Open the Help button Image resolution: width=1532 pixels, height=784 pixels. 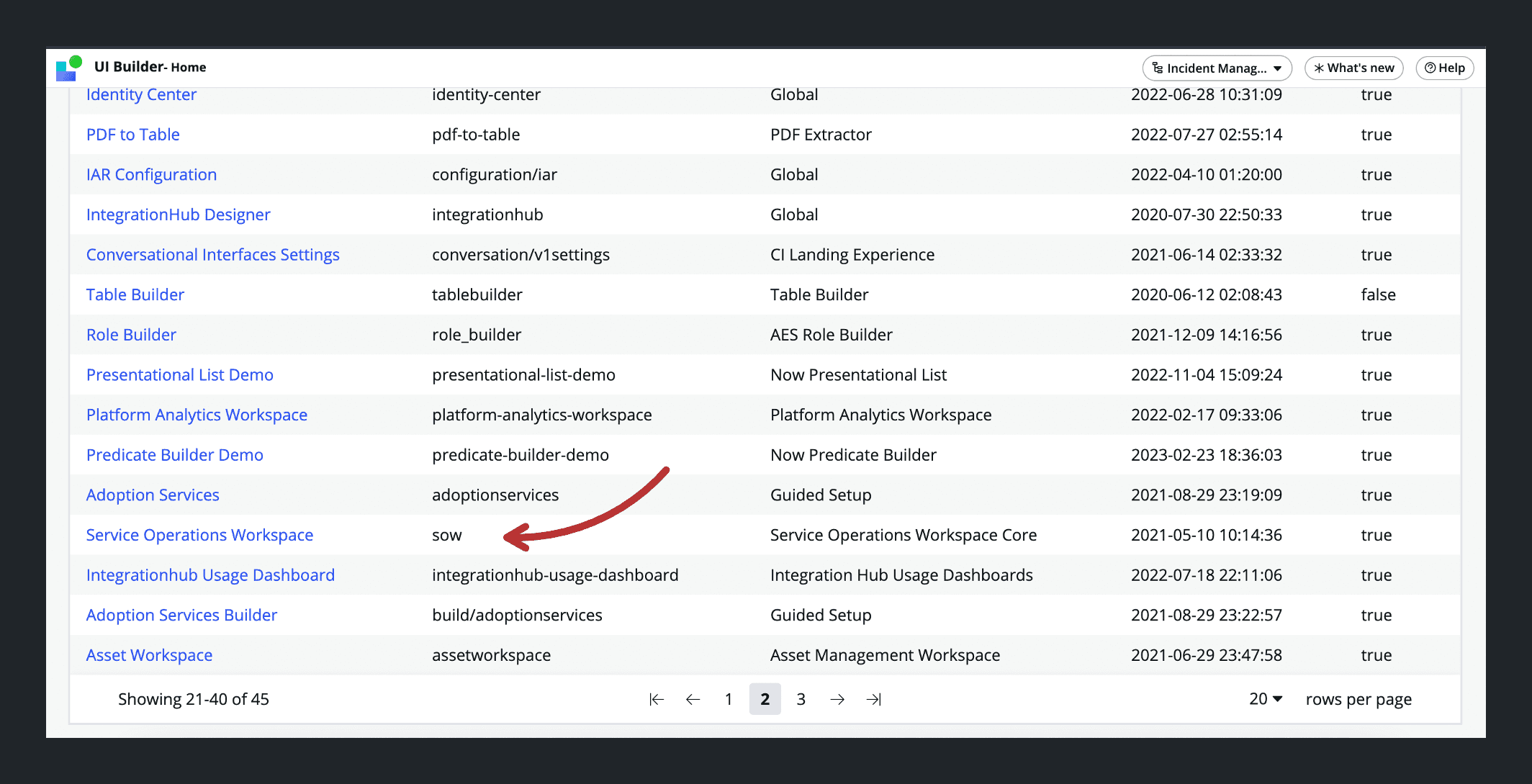point(1445,68)
